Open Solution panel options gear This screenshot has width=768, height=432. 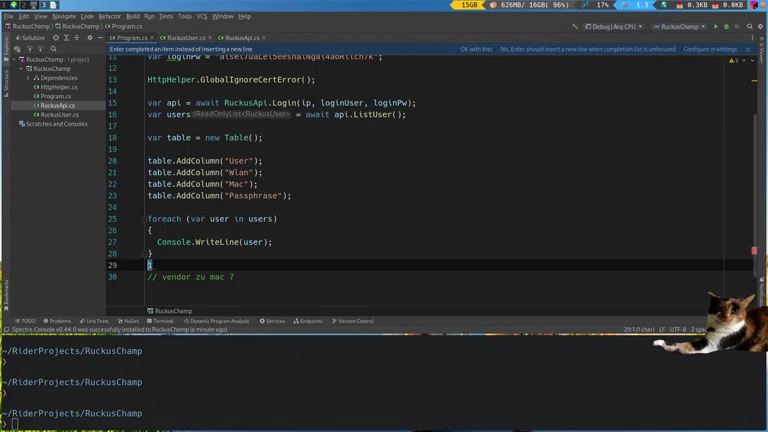(x=90, y=38)
